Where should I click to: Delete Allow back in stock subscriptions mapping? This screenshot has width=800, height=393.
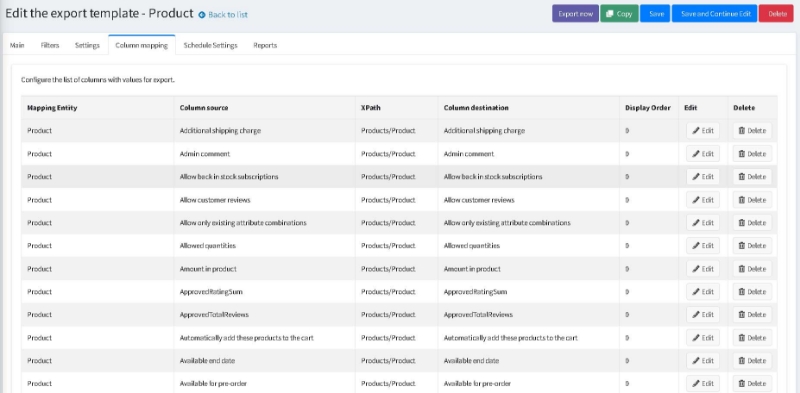[x=752, y=177]
